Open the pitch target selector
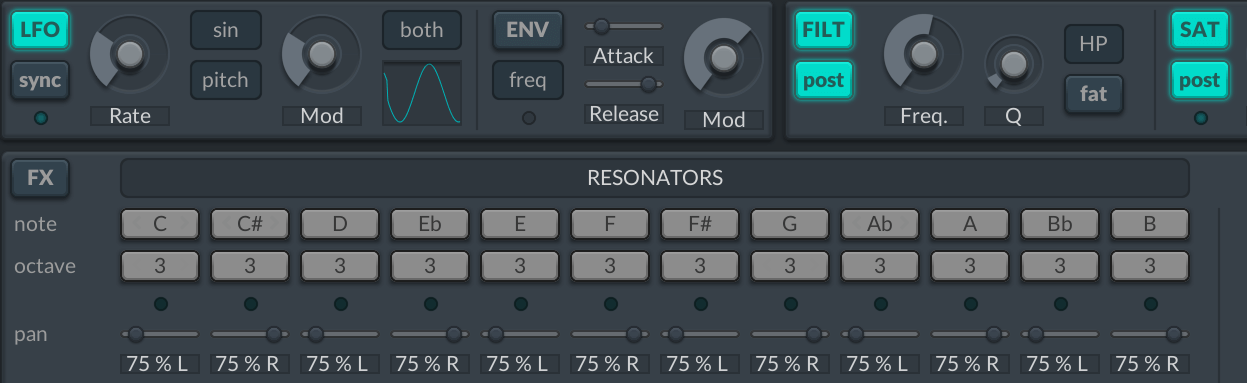The height and width of the screenshot is (383, 1247). pyautogui.click(x=226, y=81)
